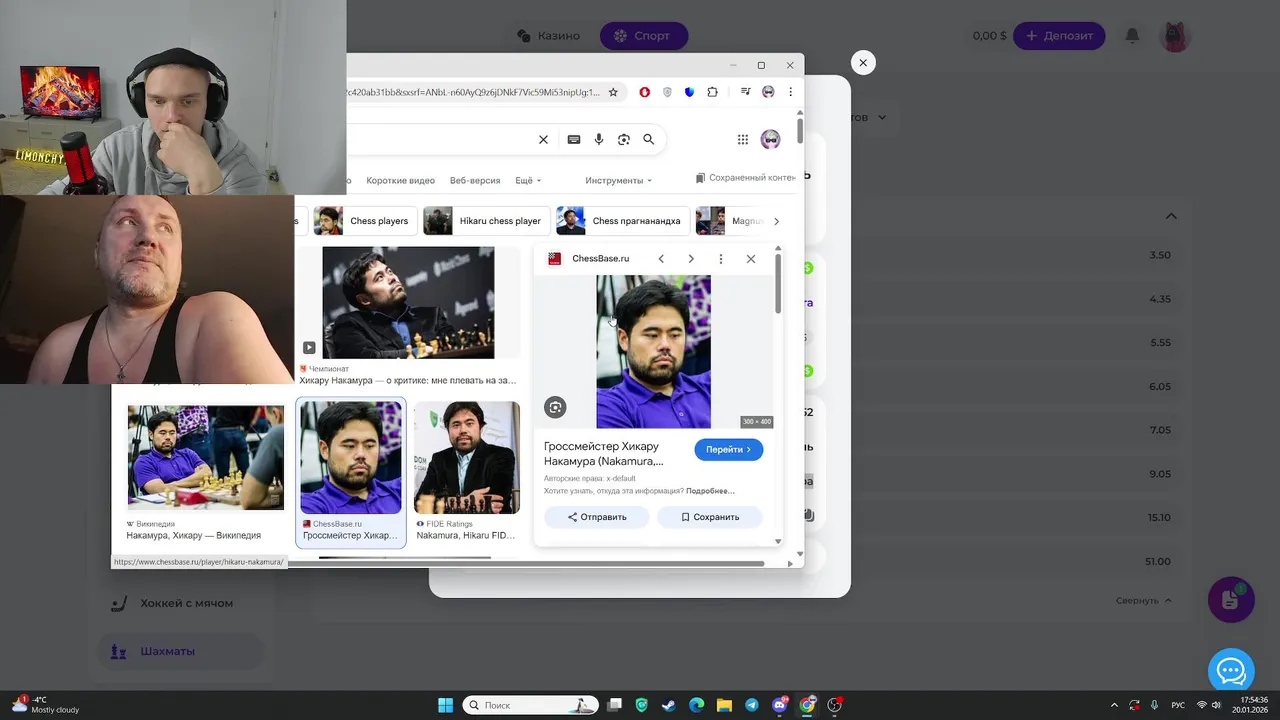Viewport: 1280px width, 720px height.
Task: Switch to the Веб-версия tab
Action: pos(475,181)
